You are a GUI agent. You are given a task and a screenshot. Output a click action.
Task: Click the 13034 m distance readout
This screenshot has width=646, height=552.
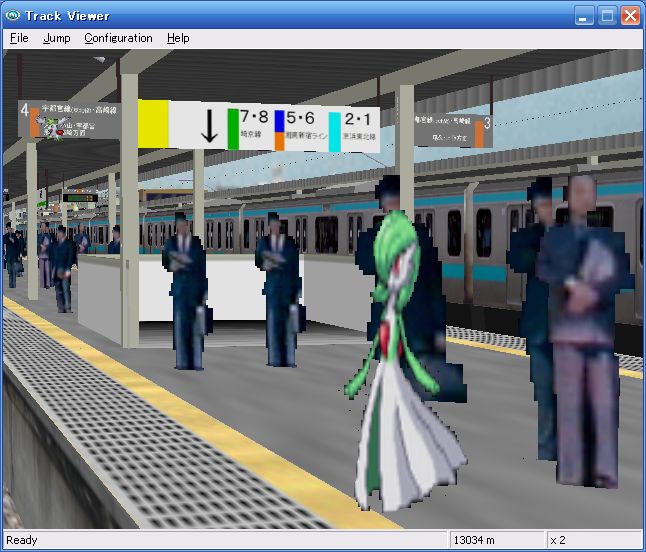point(474,540)
